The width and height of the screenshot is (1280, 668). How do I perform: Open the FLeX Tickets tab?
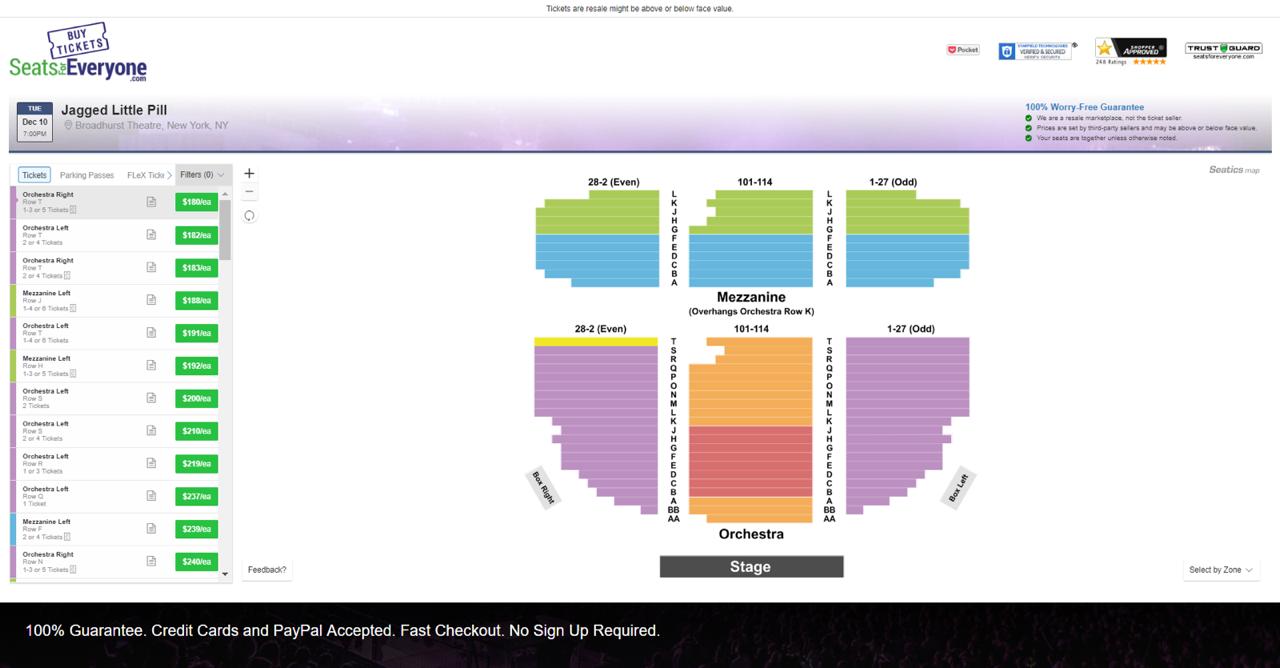(145, 175)
